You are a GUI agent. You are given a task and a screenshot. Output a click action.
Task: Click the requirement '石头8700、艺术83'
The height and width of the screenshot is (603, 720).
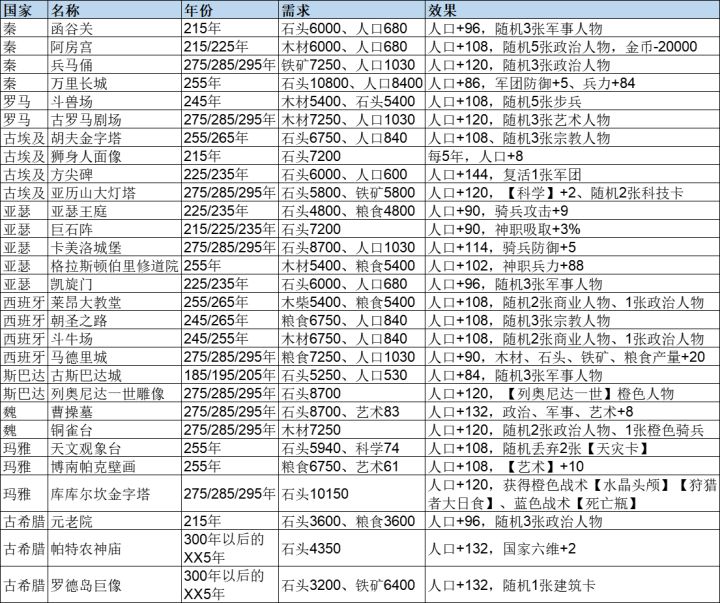point(352,412)
